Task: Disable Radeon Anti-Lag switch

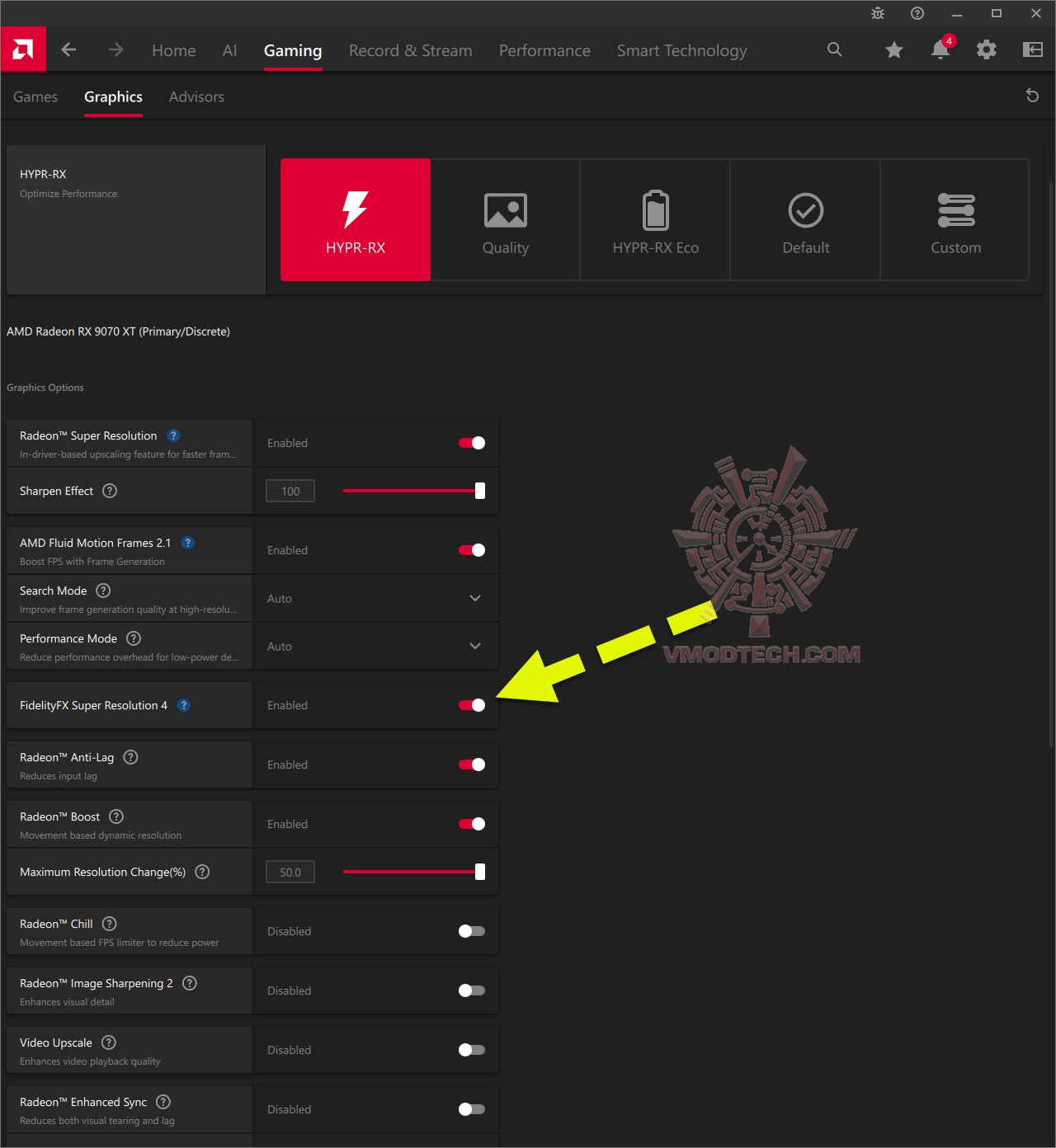Action: [x=472, y=765]
